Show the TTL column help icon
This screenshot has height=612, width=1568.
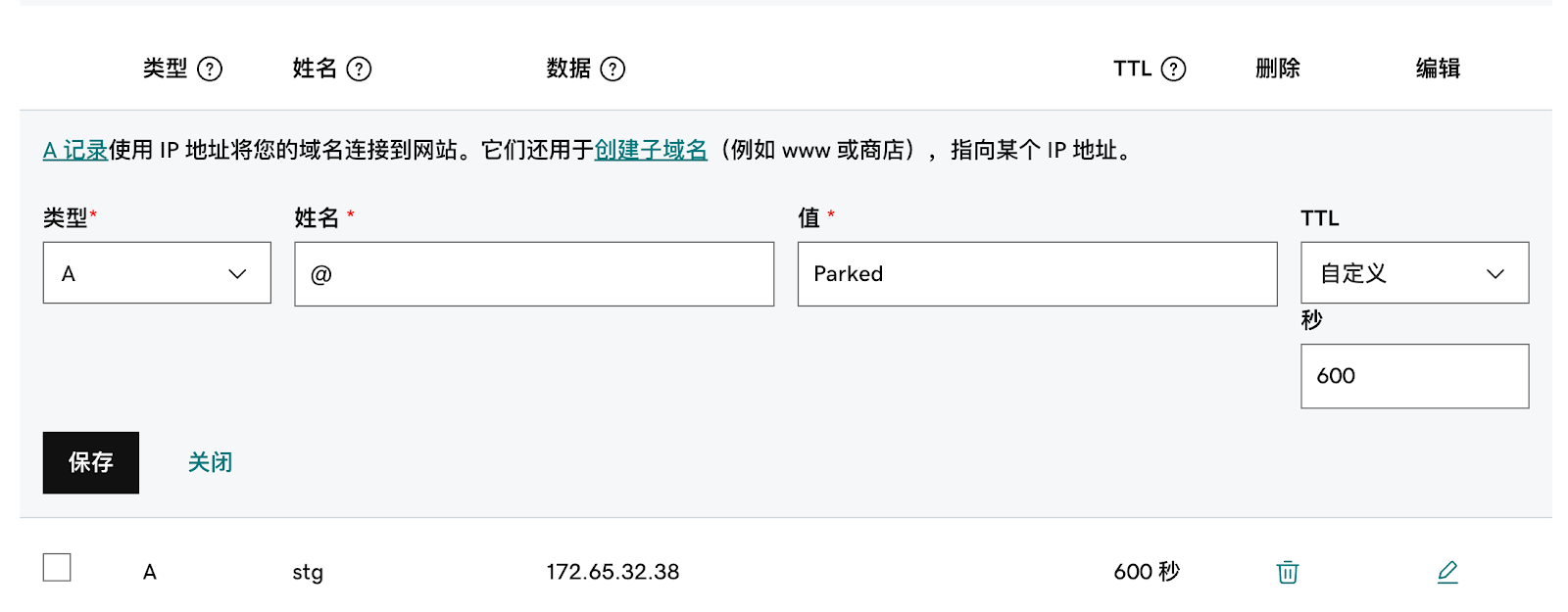tap(1173, 69)
